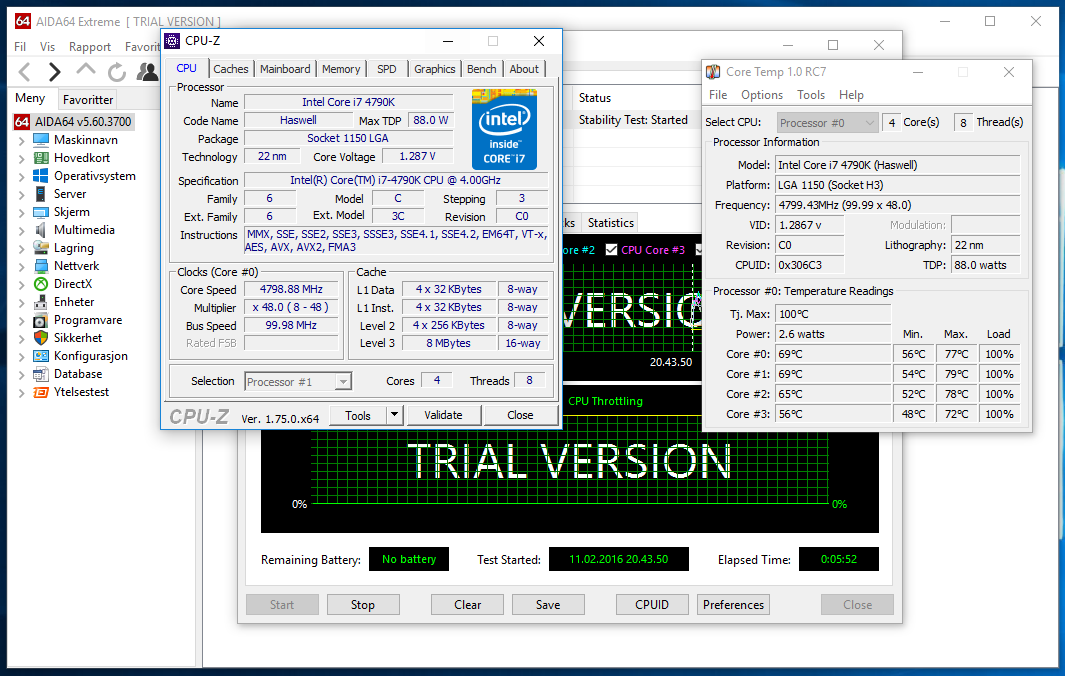Click the Intel Core i7 logo
Viewport: 1065px width, 676px height.
[504, 129]
